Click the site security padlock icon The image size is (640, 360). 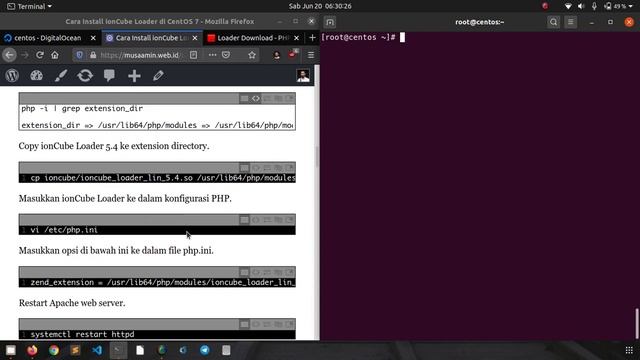93,55
